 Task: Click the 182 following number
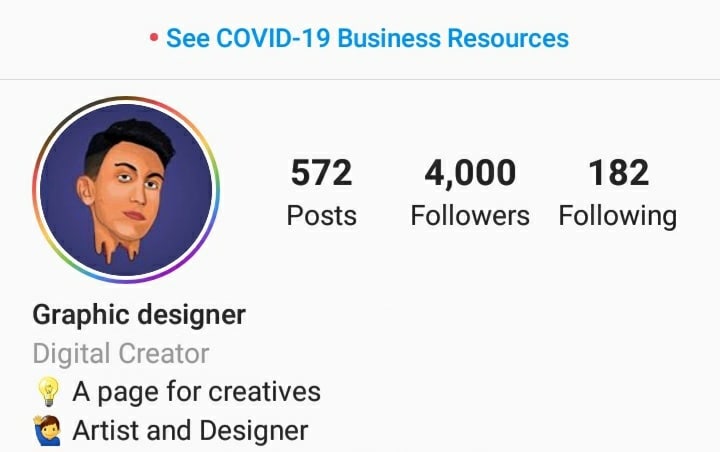tap(619, 173)
